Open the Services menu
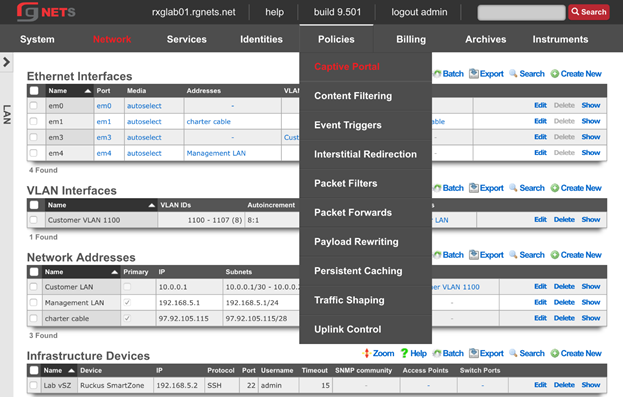 coord(187,39)
